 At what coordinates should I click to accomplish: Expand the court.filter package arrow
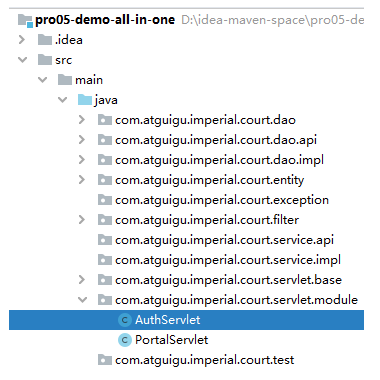[x=82, y=220]
